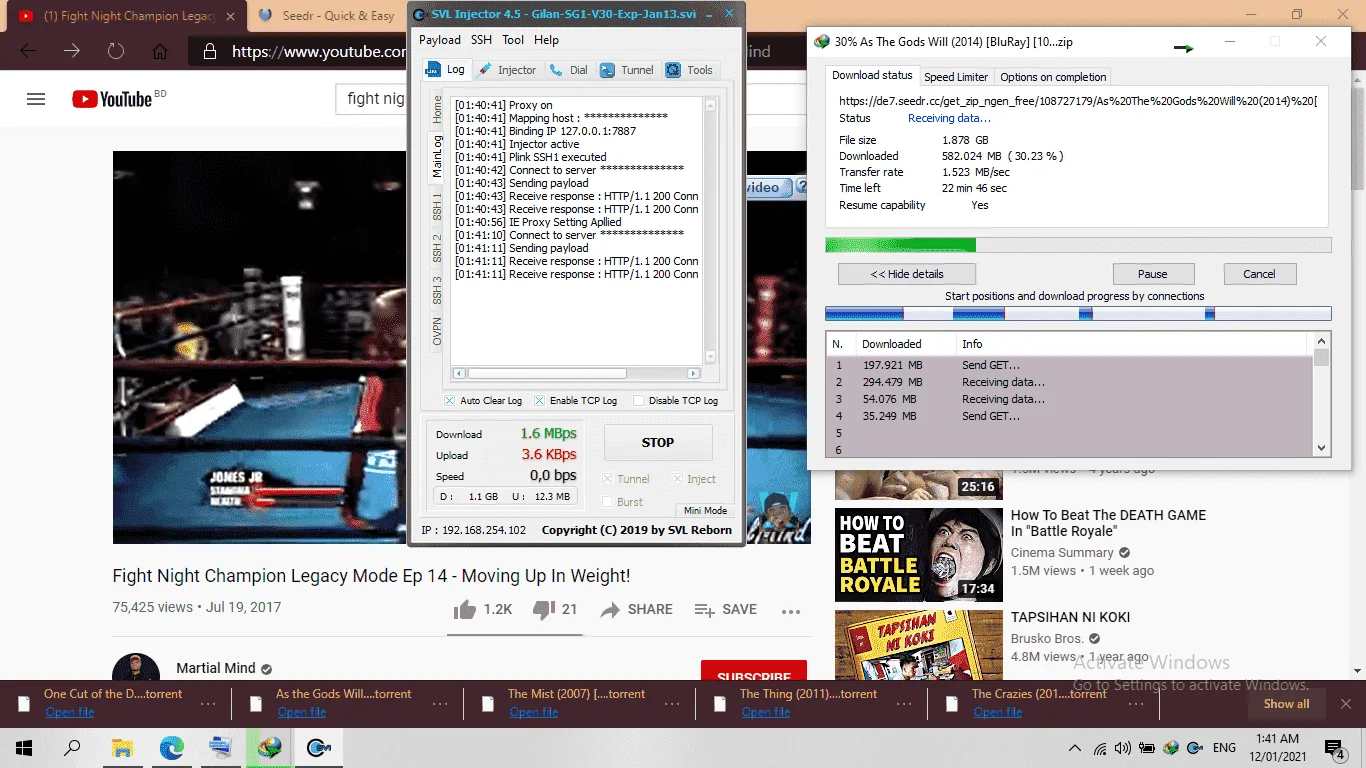Click STOP button in SVL Injector
Image resolution: width=1366 pixels, height=768 pixels.
(658, 442)
